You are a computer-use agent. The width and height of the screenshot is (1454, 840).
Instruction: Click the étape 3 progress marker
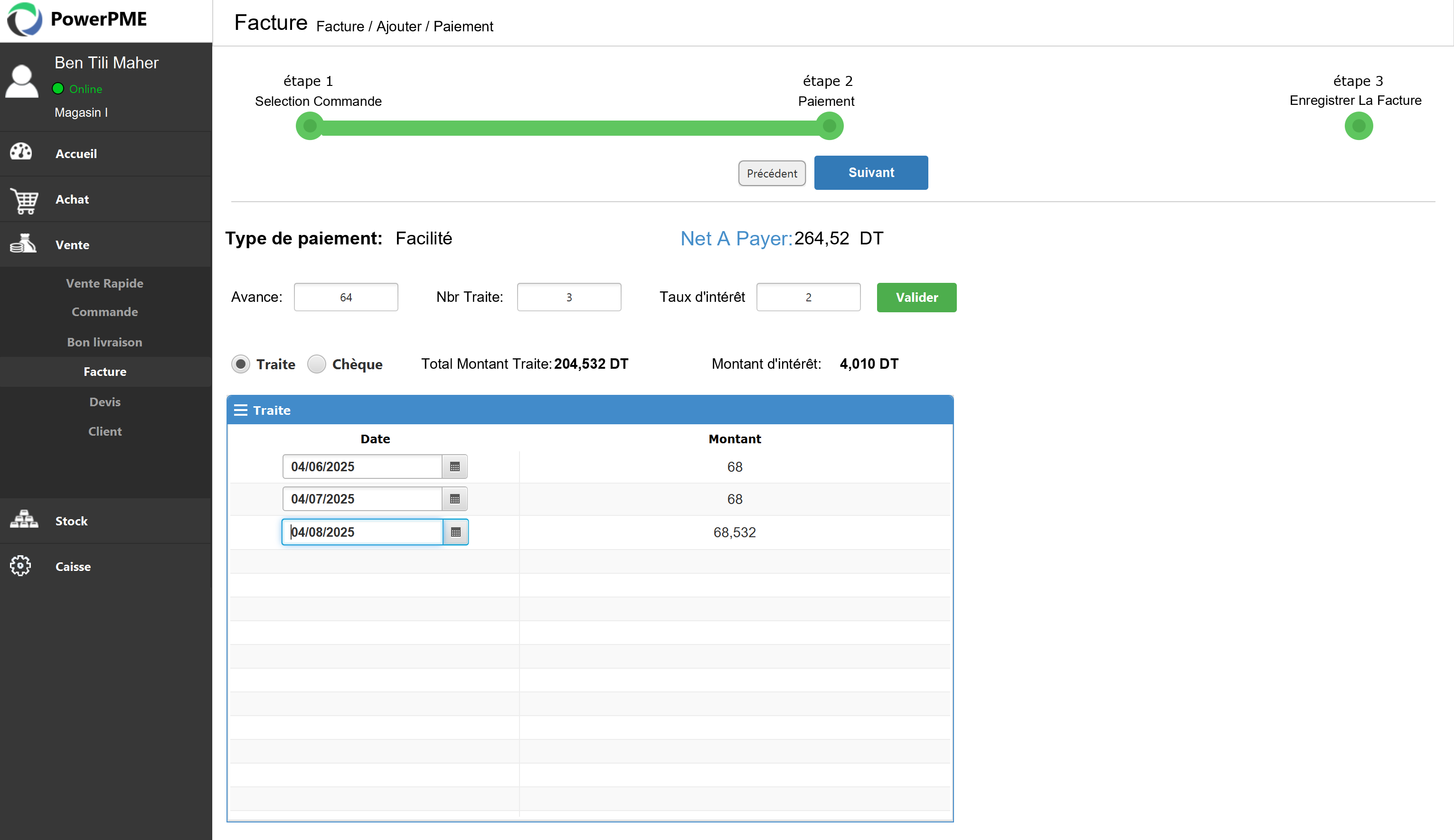[1358, 126]
